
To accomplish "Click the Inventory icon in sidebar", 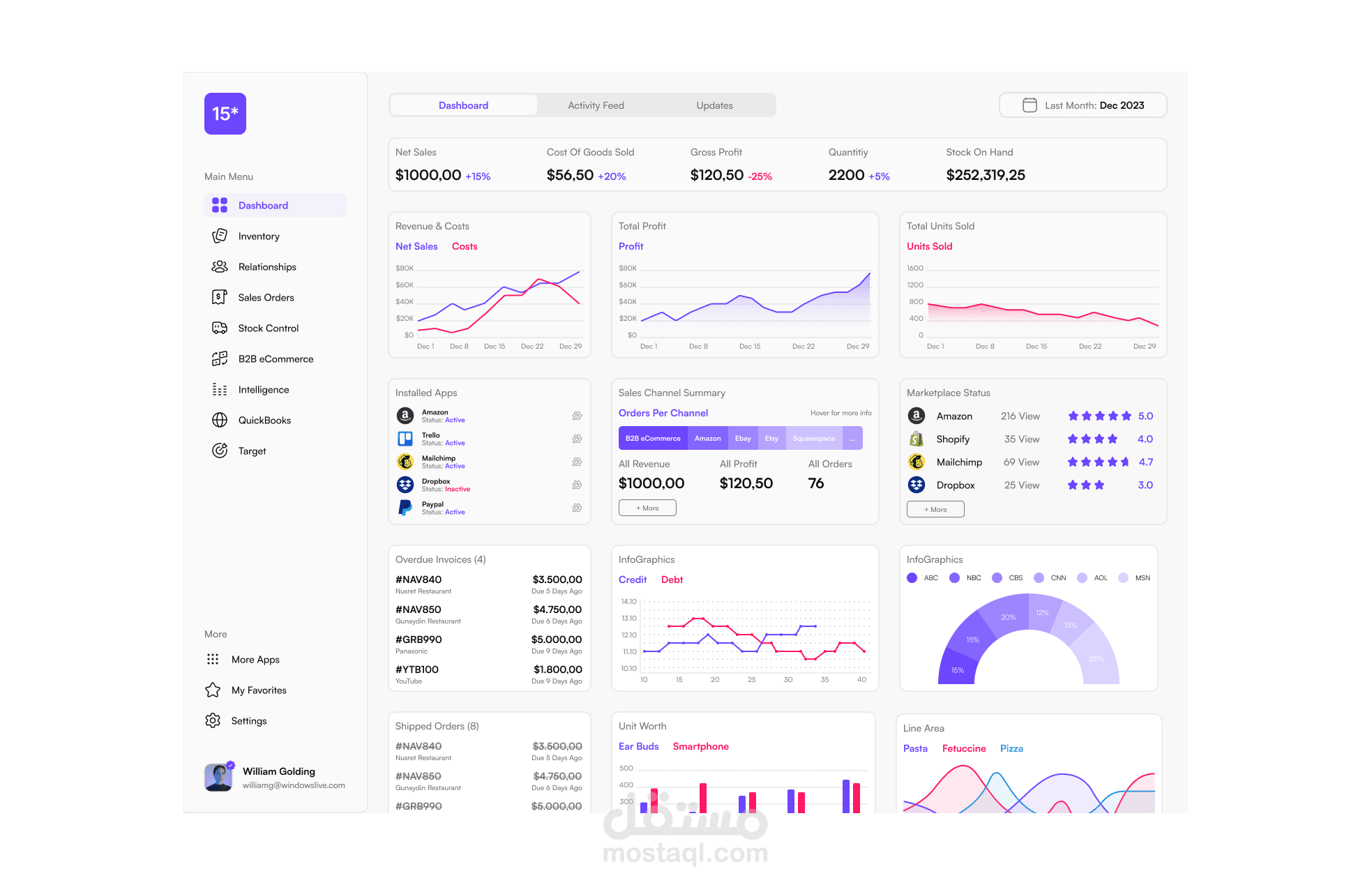I will (x=220, y=236).
